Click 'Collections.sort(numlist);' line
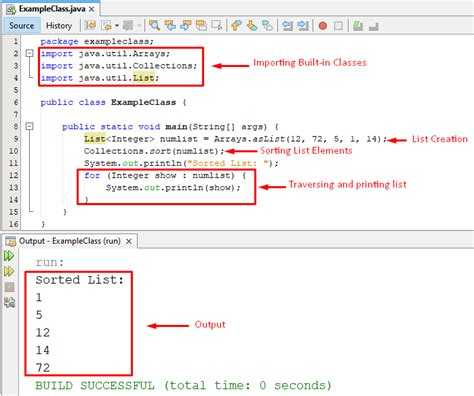 point(154,151)
